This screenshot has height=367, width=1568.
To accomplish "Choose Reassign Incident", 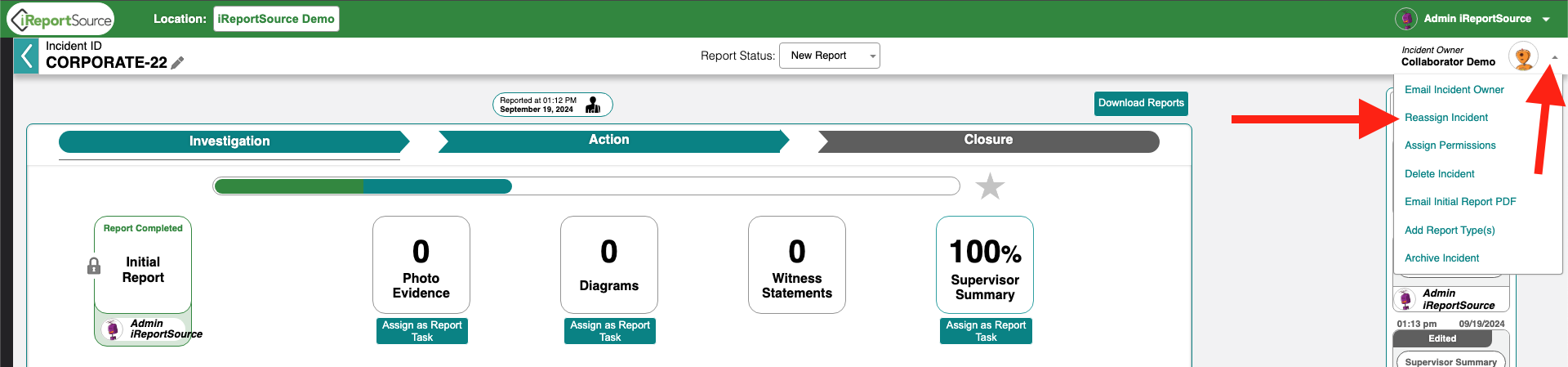I will (1445, 118).
